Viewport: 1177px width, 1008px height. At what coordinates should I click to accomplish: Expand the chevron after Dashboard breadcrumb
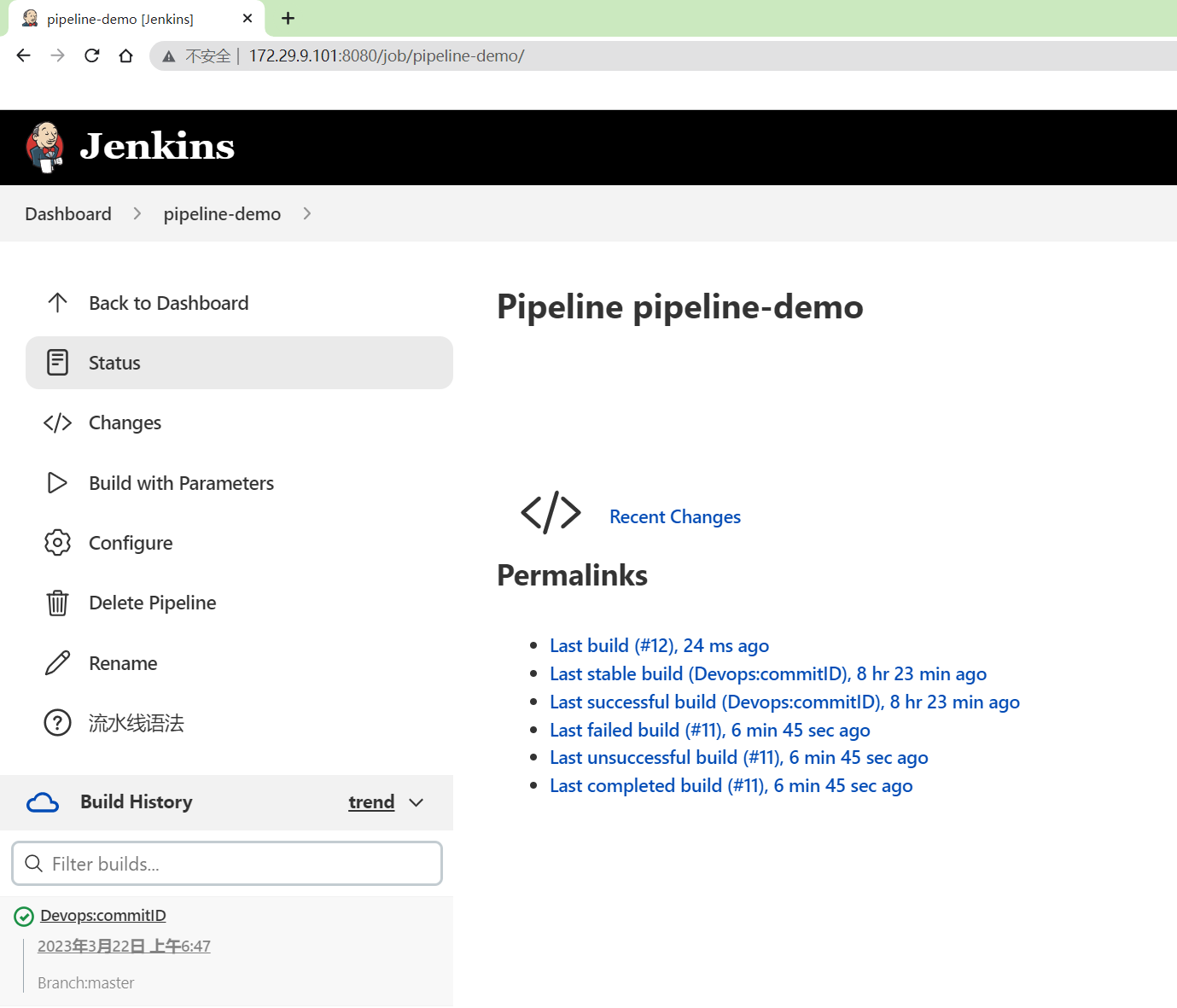[x=137, y=213]
